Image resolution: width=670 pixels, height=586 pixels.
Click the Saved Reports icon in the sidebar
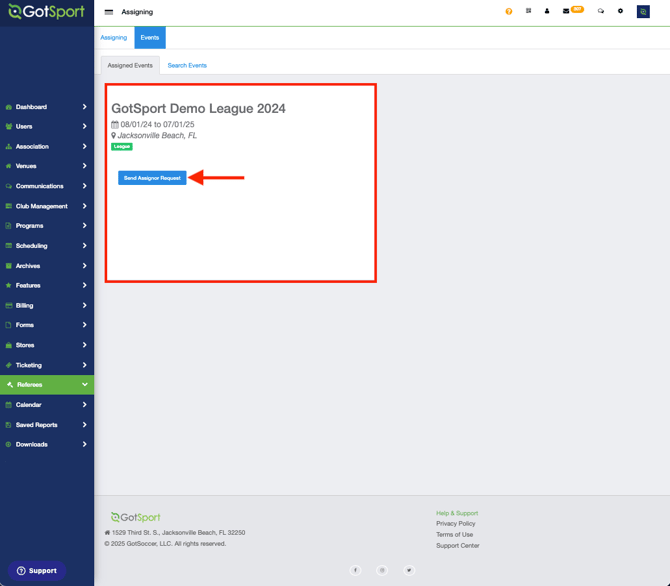click(9, 425)
